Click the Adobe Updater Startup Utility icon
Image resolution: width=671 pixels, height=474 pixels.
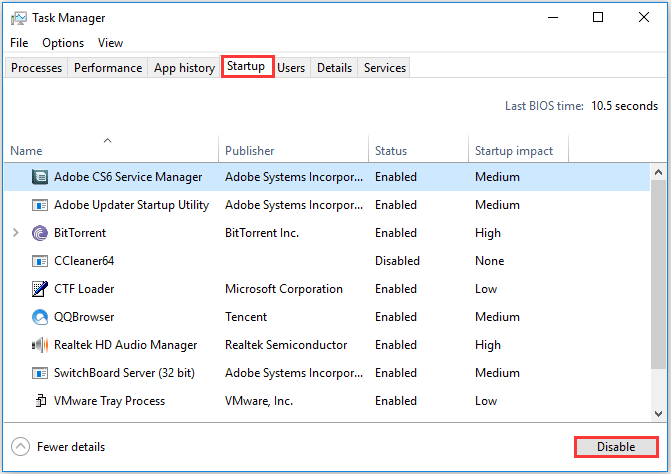(40, 205)
